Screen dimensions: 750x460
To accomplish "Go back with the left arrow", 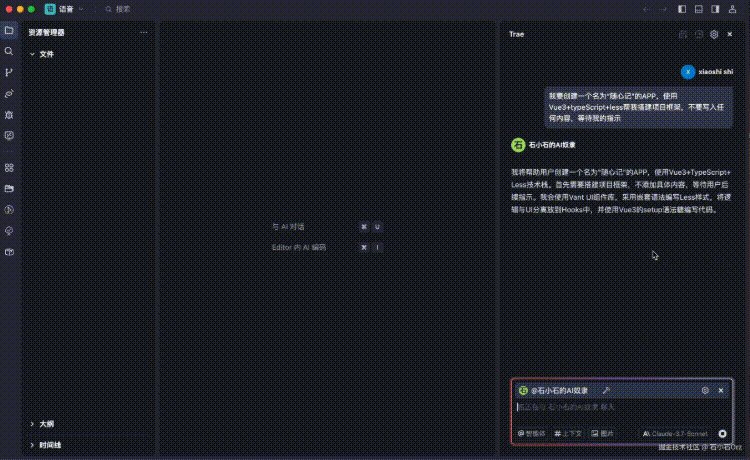I will pos(647,9).
